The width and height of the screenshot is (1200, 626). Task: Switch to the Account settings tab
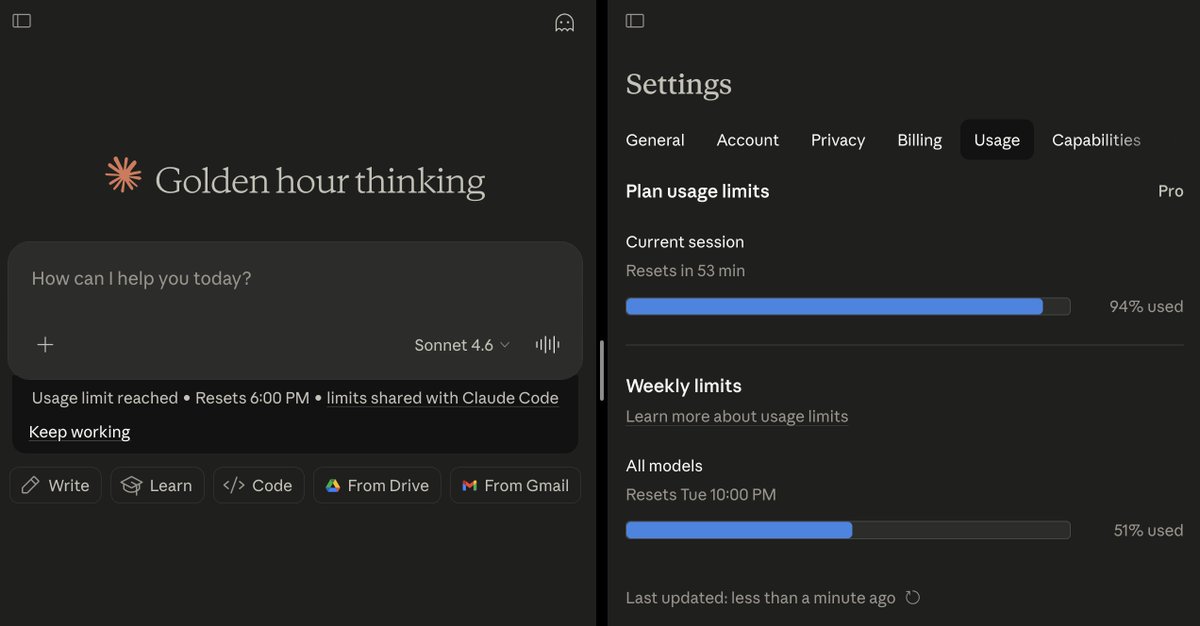[x=748, y=140]
